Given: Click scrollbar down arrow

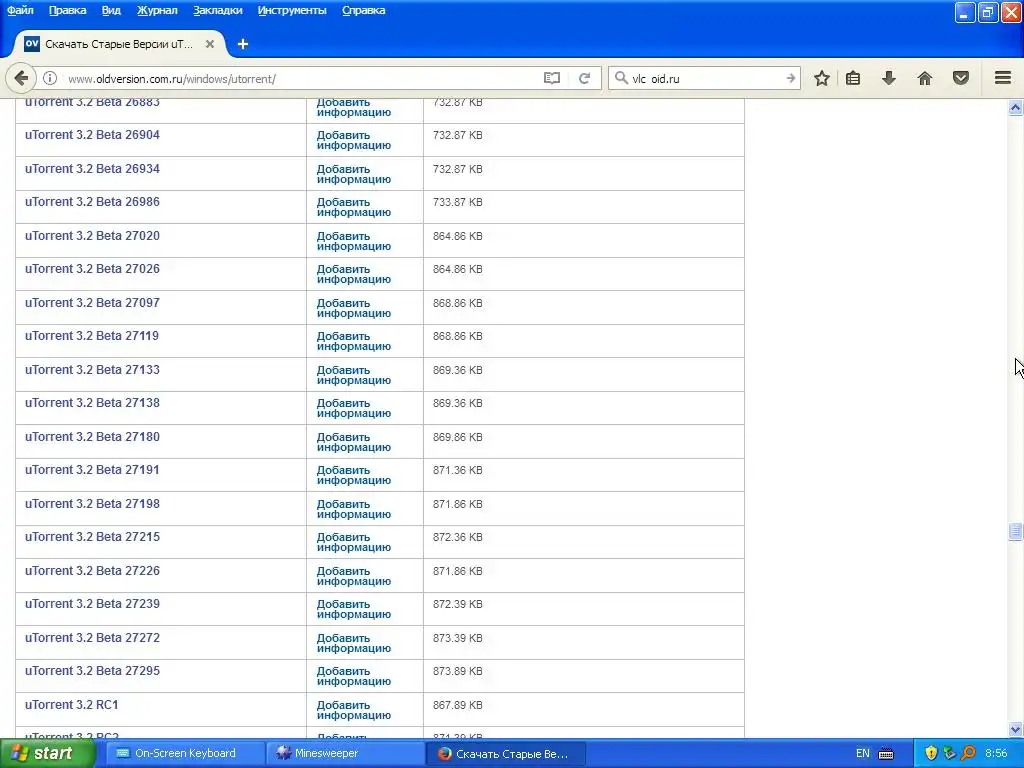Looking at the screenshot, I should 1015,730.
